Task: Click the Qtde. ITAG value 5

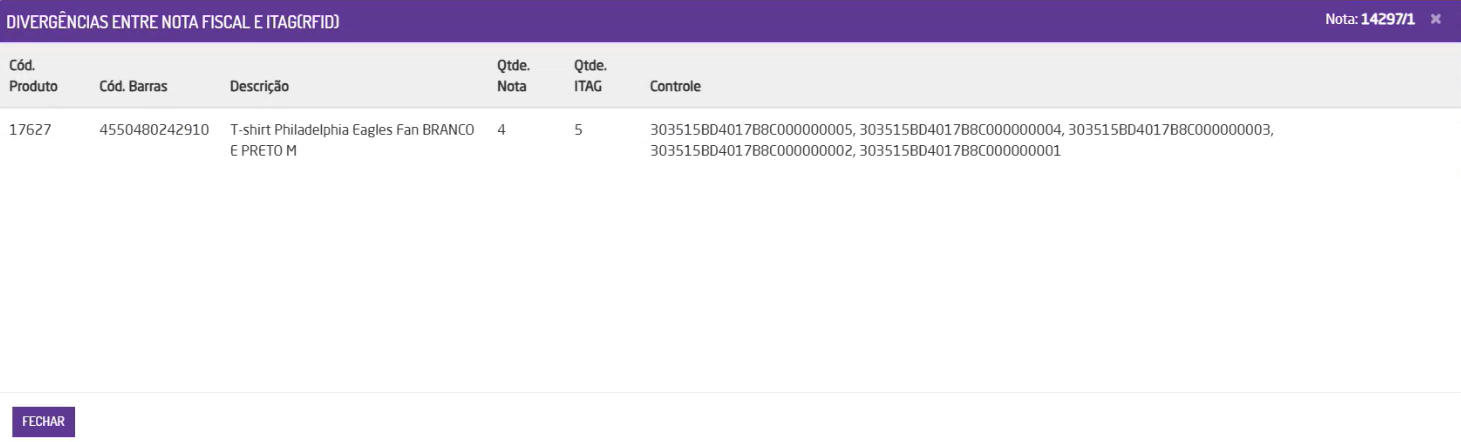Action: [578, 130]
